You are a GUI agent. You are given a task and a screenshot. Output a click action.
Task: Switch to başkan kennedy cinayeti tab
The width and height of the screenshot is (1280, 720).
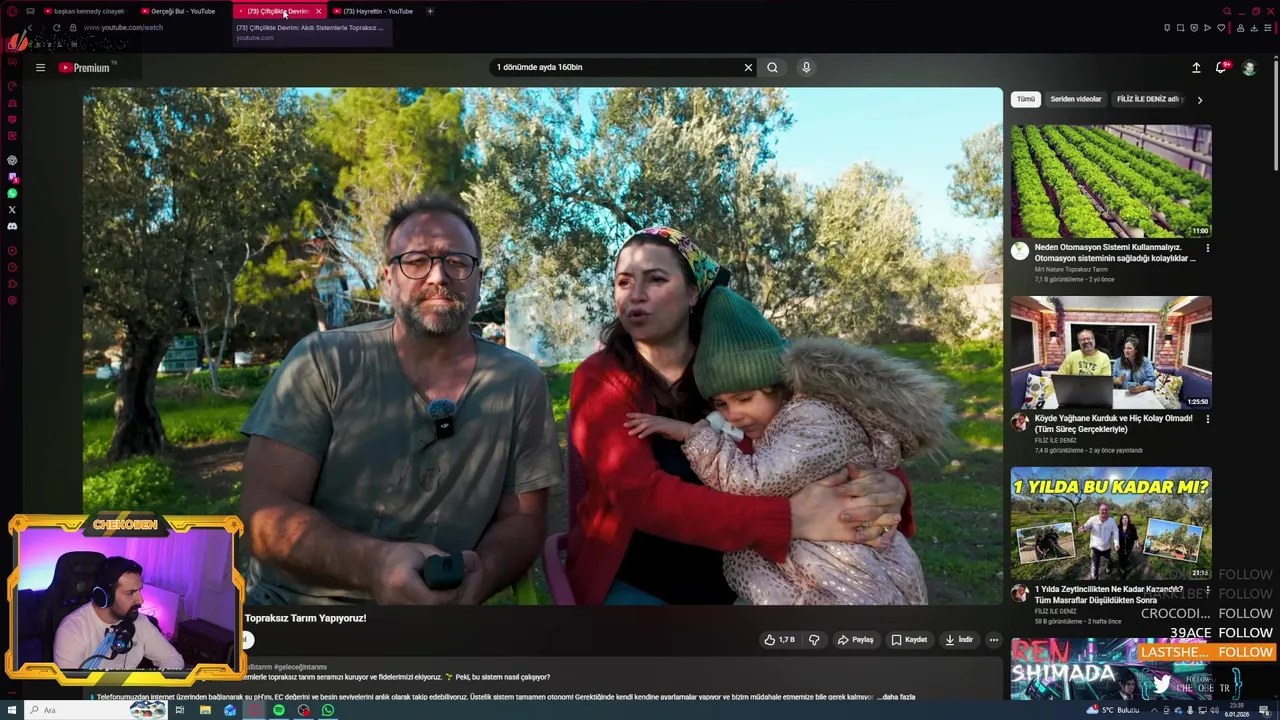[x=83, y=11]
